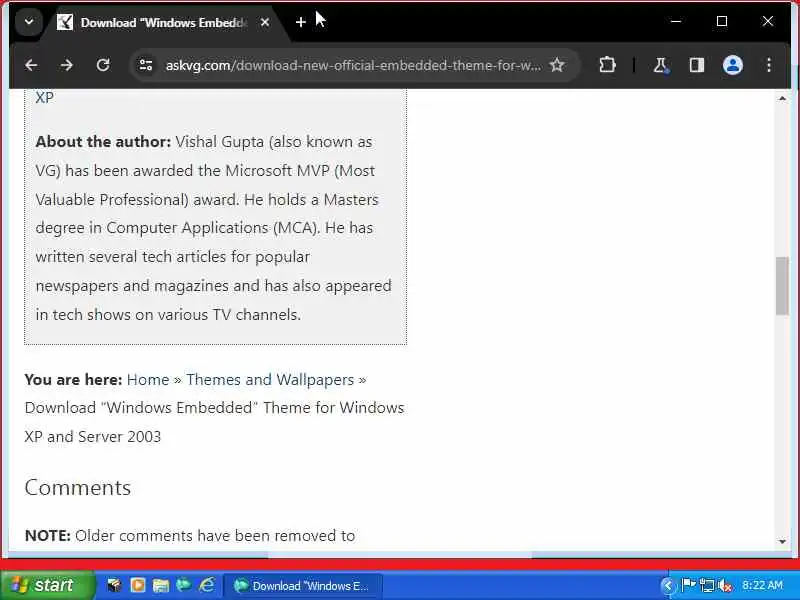Open the tab search dropdown arrow
Screen dimensions: 800x600
29,22
